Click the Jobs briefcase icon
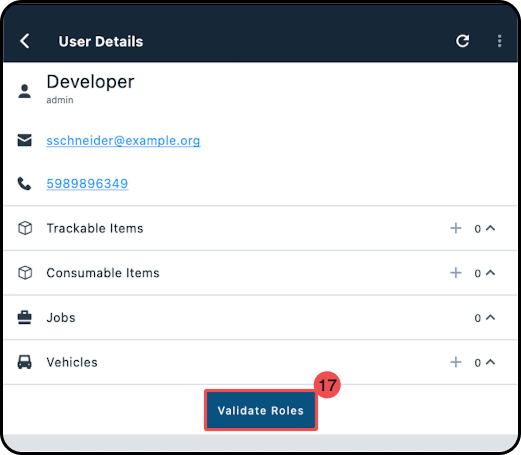This screenshot has width=521, height=455. (x=25, y=317)
